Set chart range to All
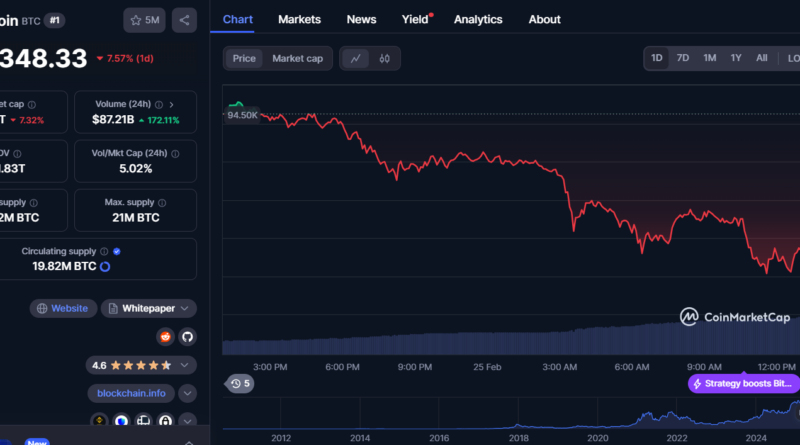 (762, 58)
